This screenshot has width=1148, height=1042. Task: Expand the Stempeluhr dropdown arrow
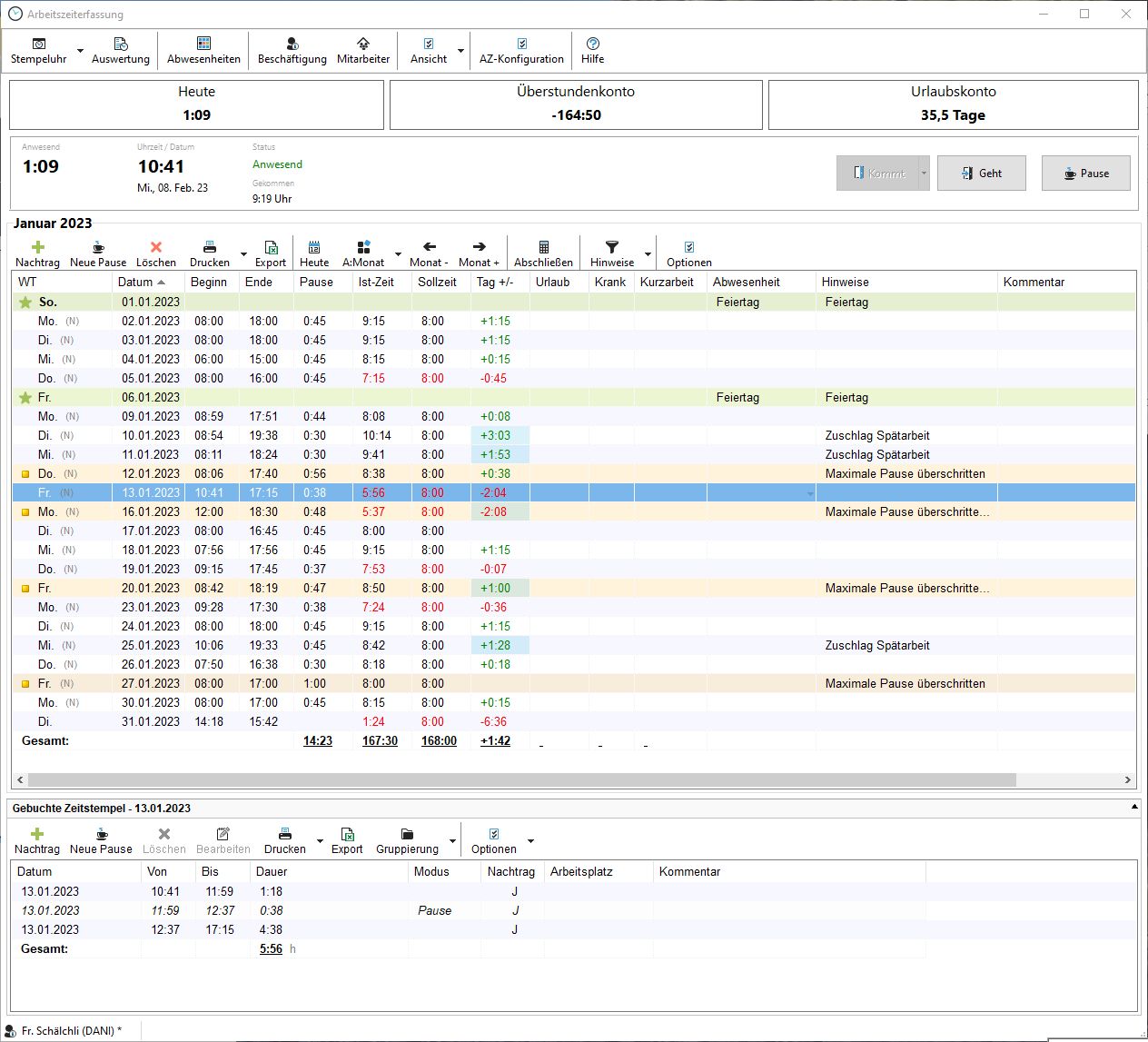click(80, 52)
